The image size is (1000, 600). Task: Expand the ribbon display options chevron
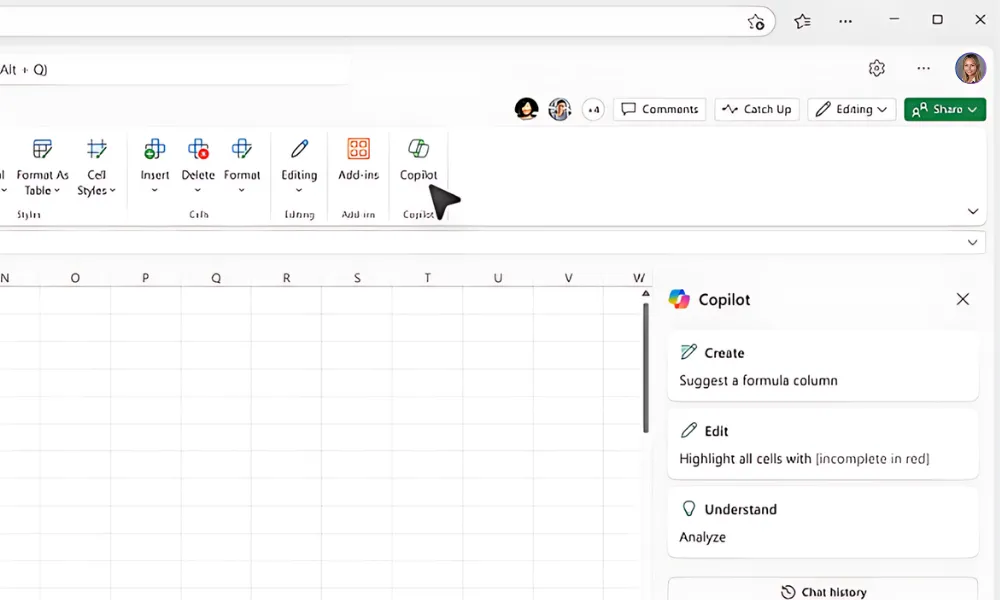coord(973,211)
